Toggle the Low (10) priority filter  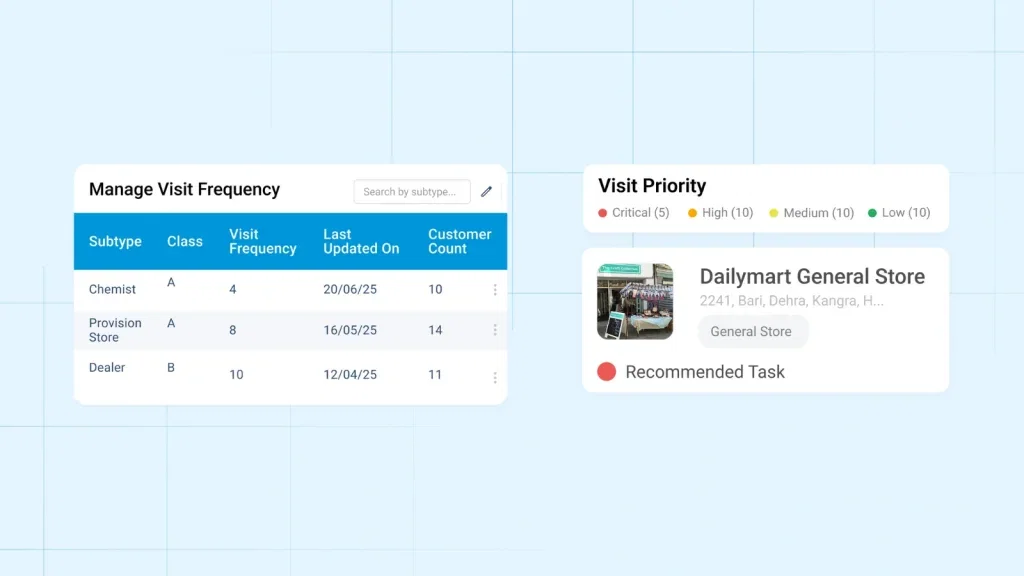tap(899, 213)
